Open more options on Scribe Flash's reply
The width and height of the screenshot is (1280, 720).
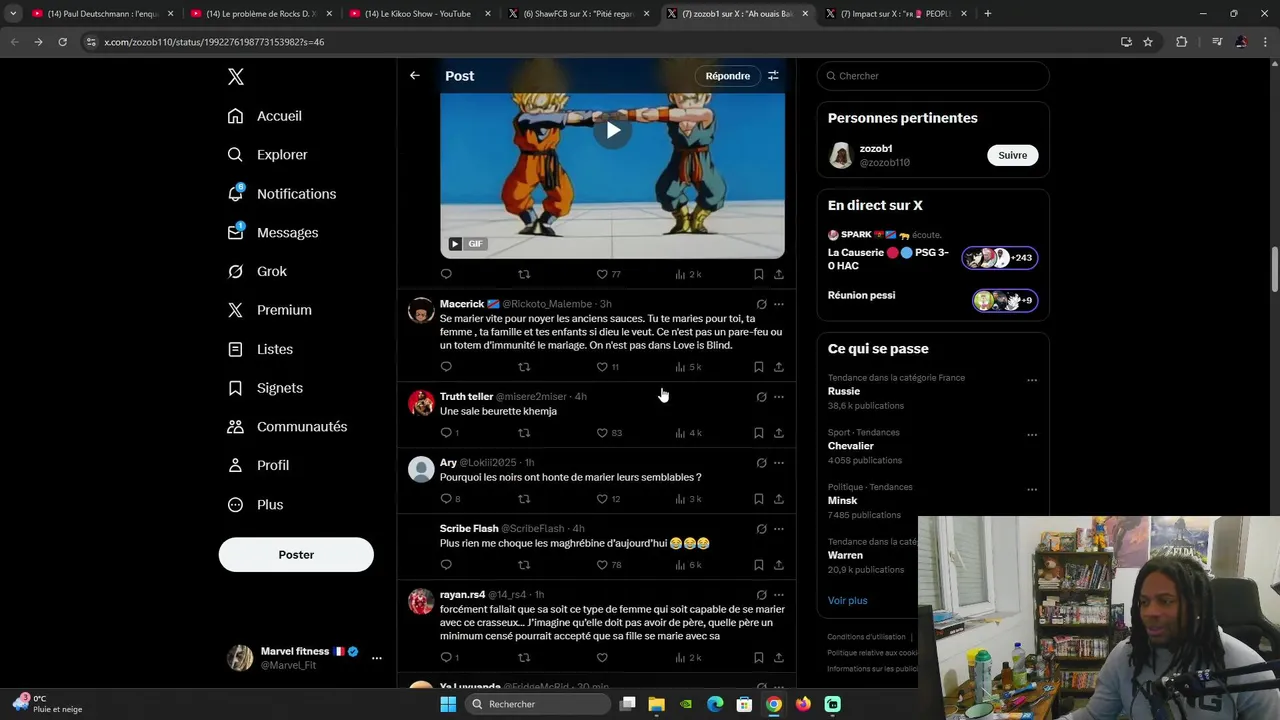(x=779, y=529)
